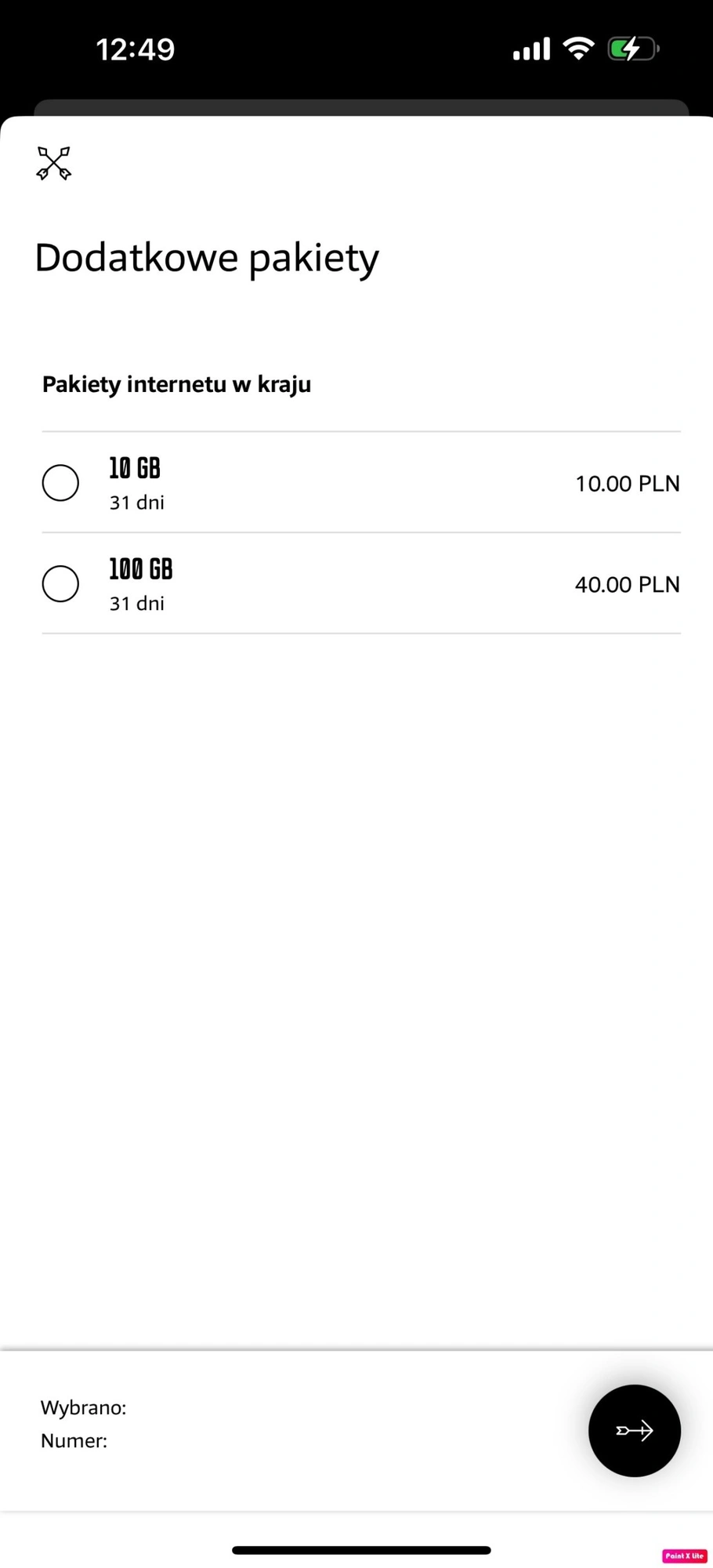Tap the Dodatkowe pakiety heading

point(207,258)
